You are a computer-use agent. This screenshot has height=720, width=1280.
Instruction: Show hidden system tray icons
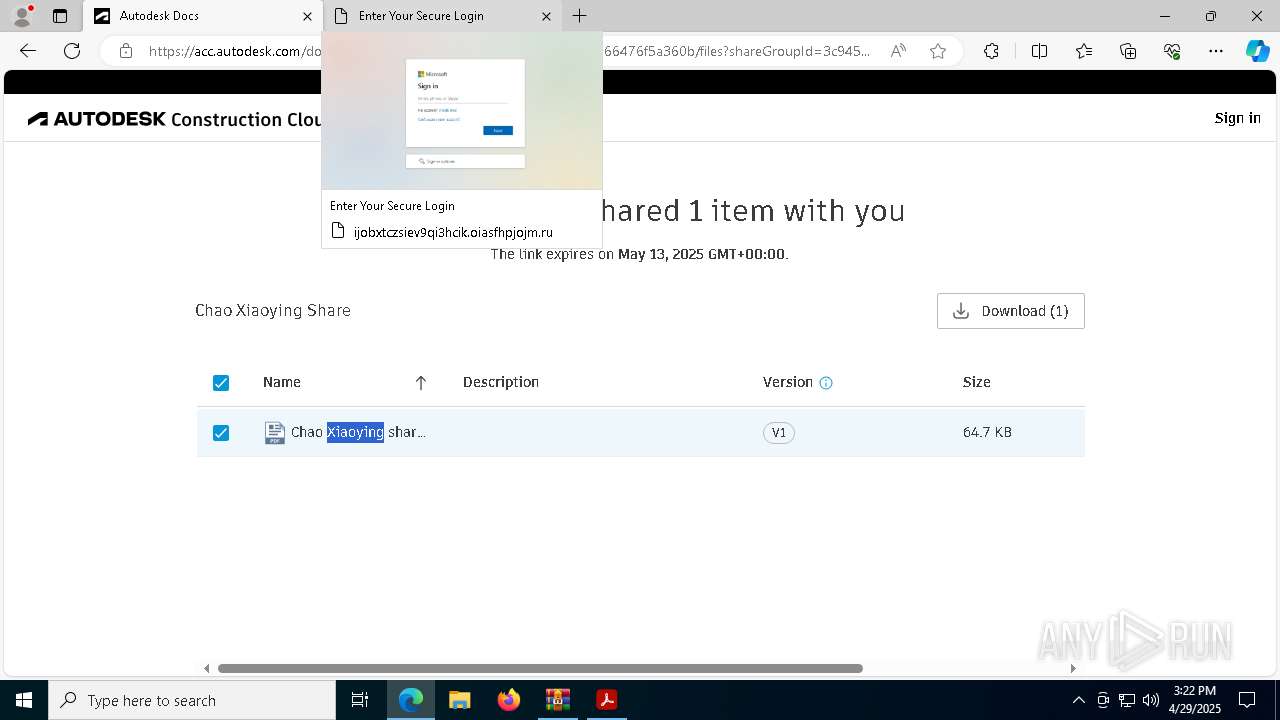[1078, 700]
